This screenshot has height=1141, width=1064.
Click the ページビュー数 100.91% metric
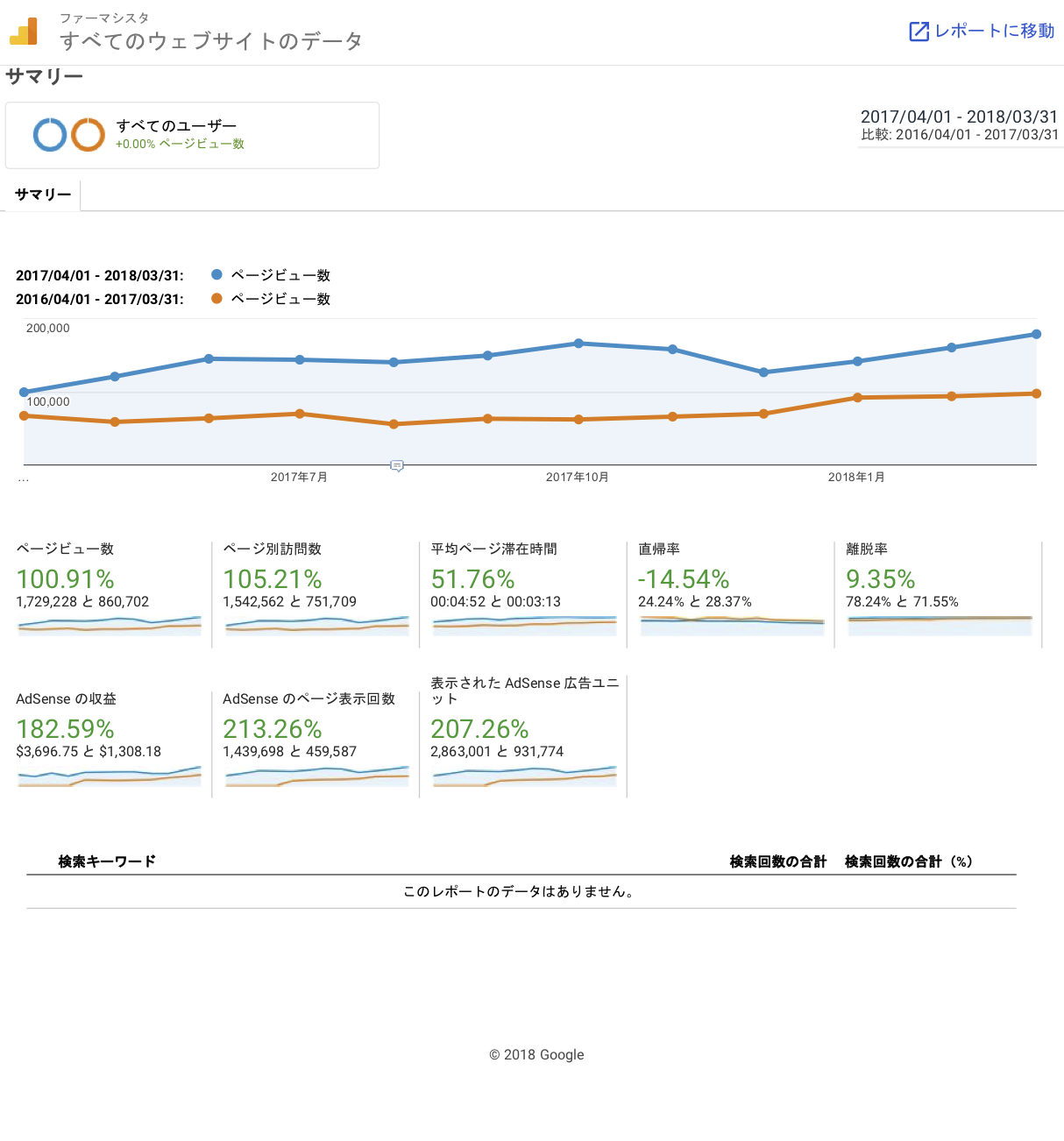coord(66,579)
